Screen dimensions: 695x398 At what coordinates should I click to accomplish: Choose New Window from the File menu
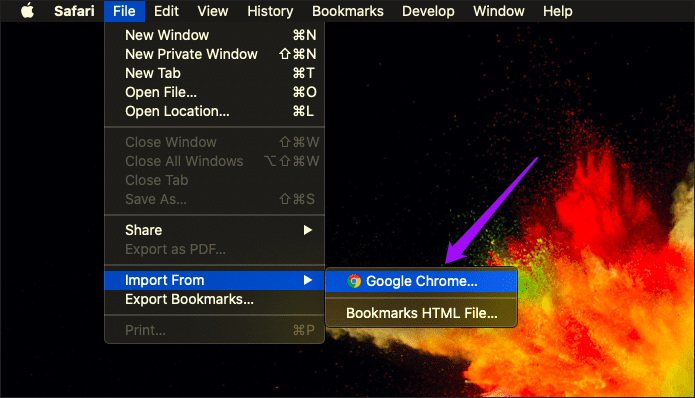[215, 35]
